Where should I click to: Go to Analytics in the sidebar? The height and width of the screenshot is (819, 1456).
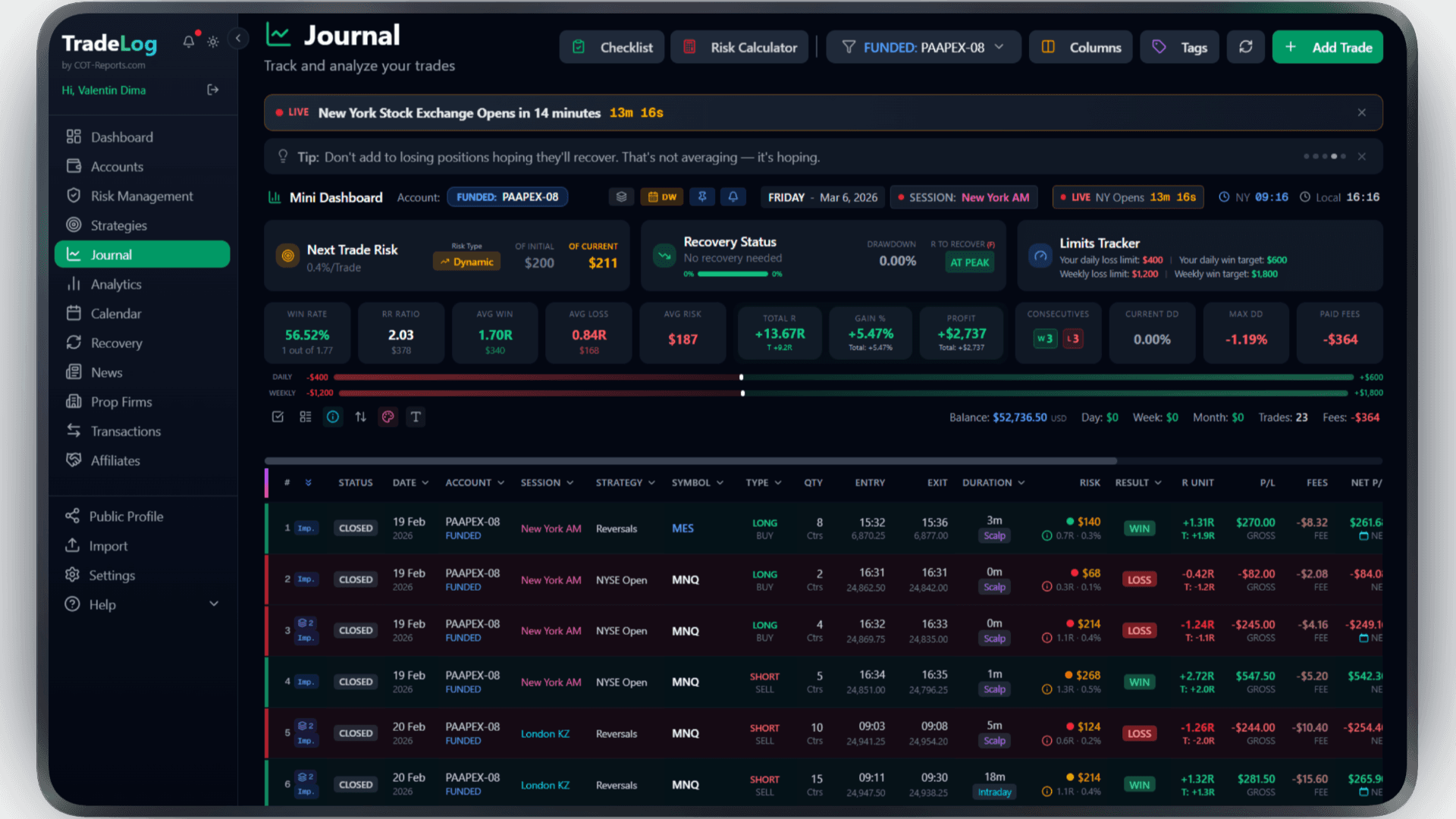(x=115, y=284)
